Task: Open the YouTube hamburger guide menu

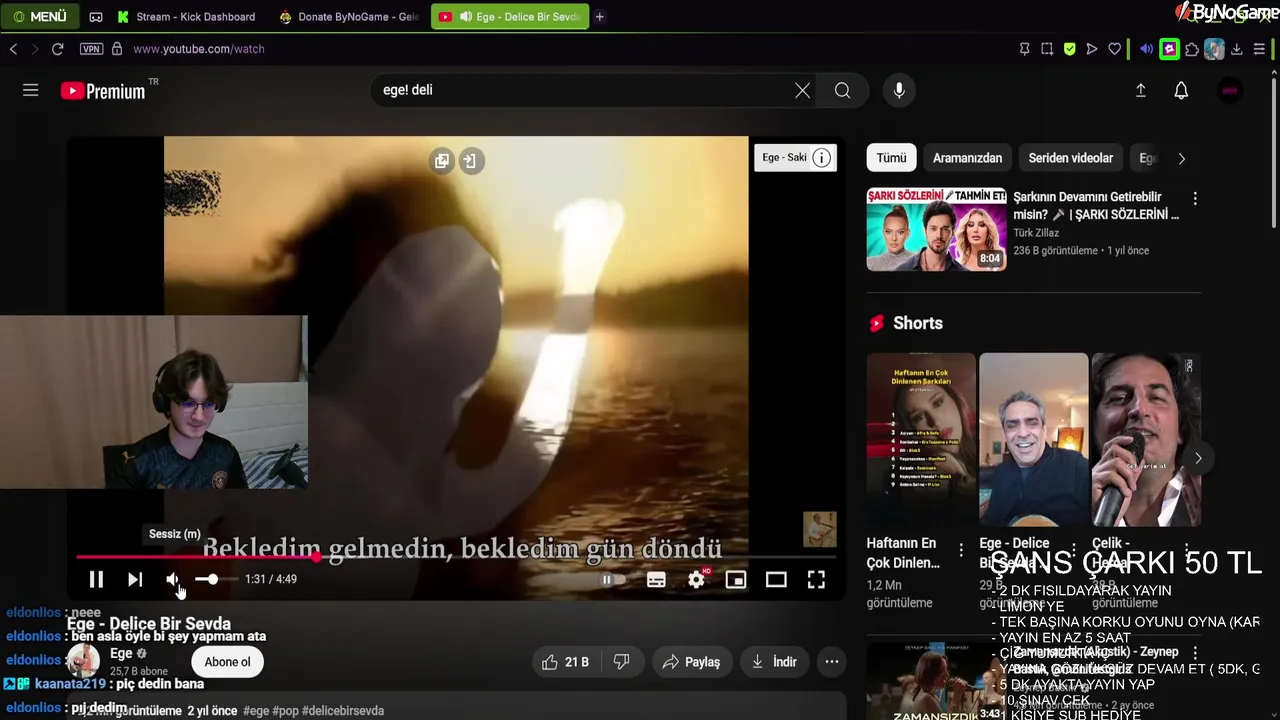Action: coord(31,90)
